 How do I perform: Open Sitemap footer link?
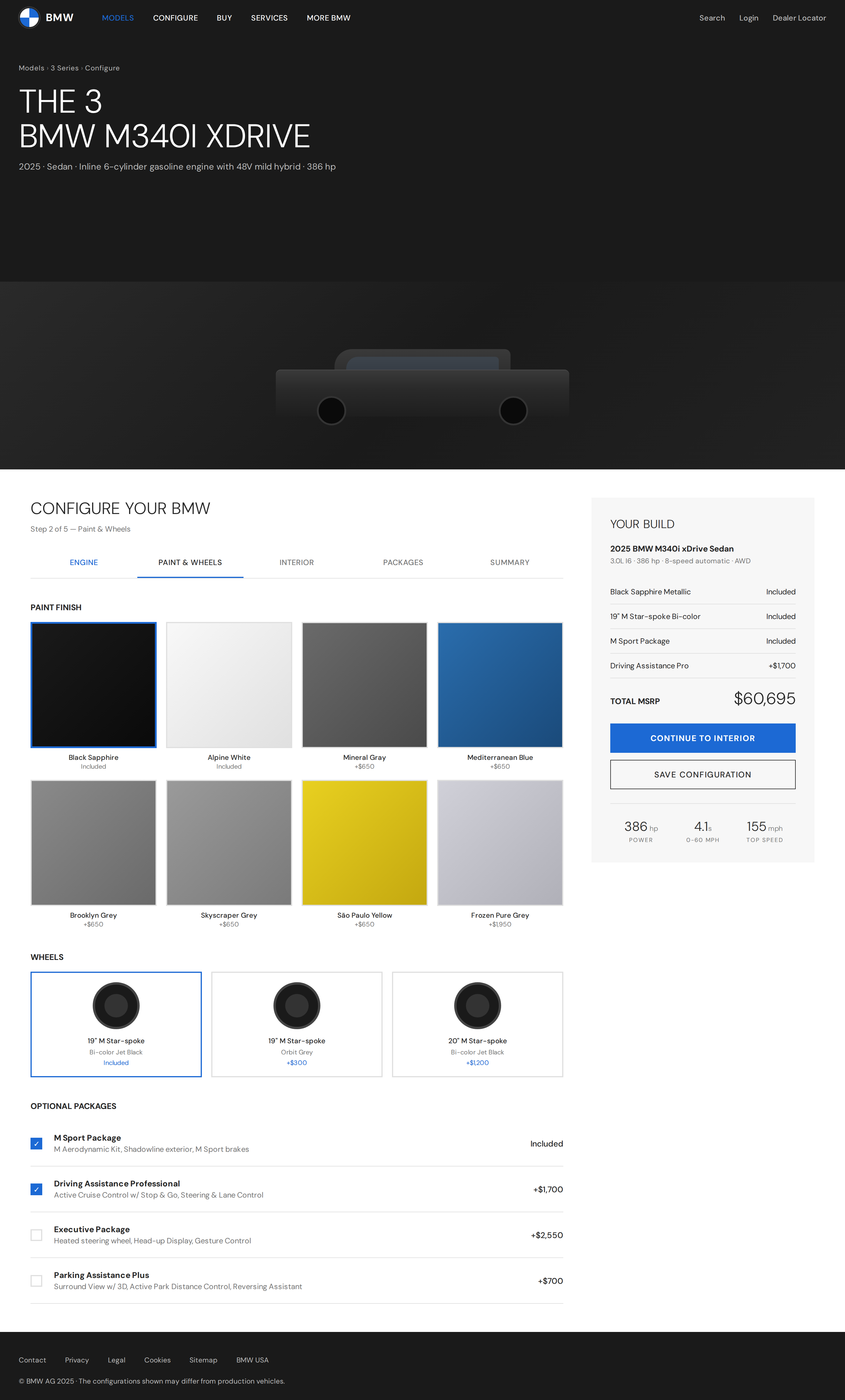[203, 1360]
